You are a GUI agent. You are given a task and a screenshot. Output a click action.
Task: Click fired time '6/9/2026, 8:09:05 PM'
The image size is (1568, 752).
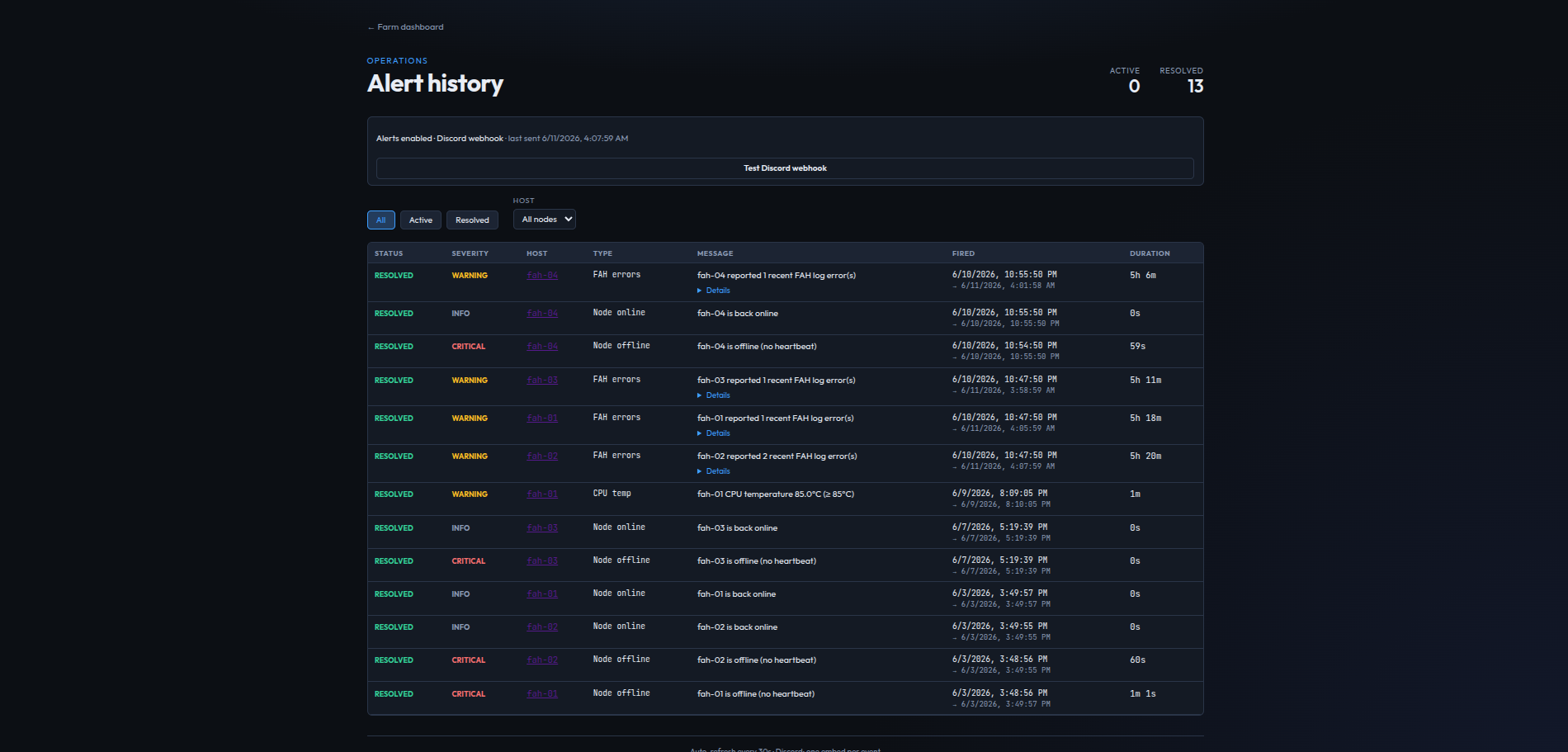point(999,494)
